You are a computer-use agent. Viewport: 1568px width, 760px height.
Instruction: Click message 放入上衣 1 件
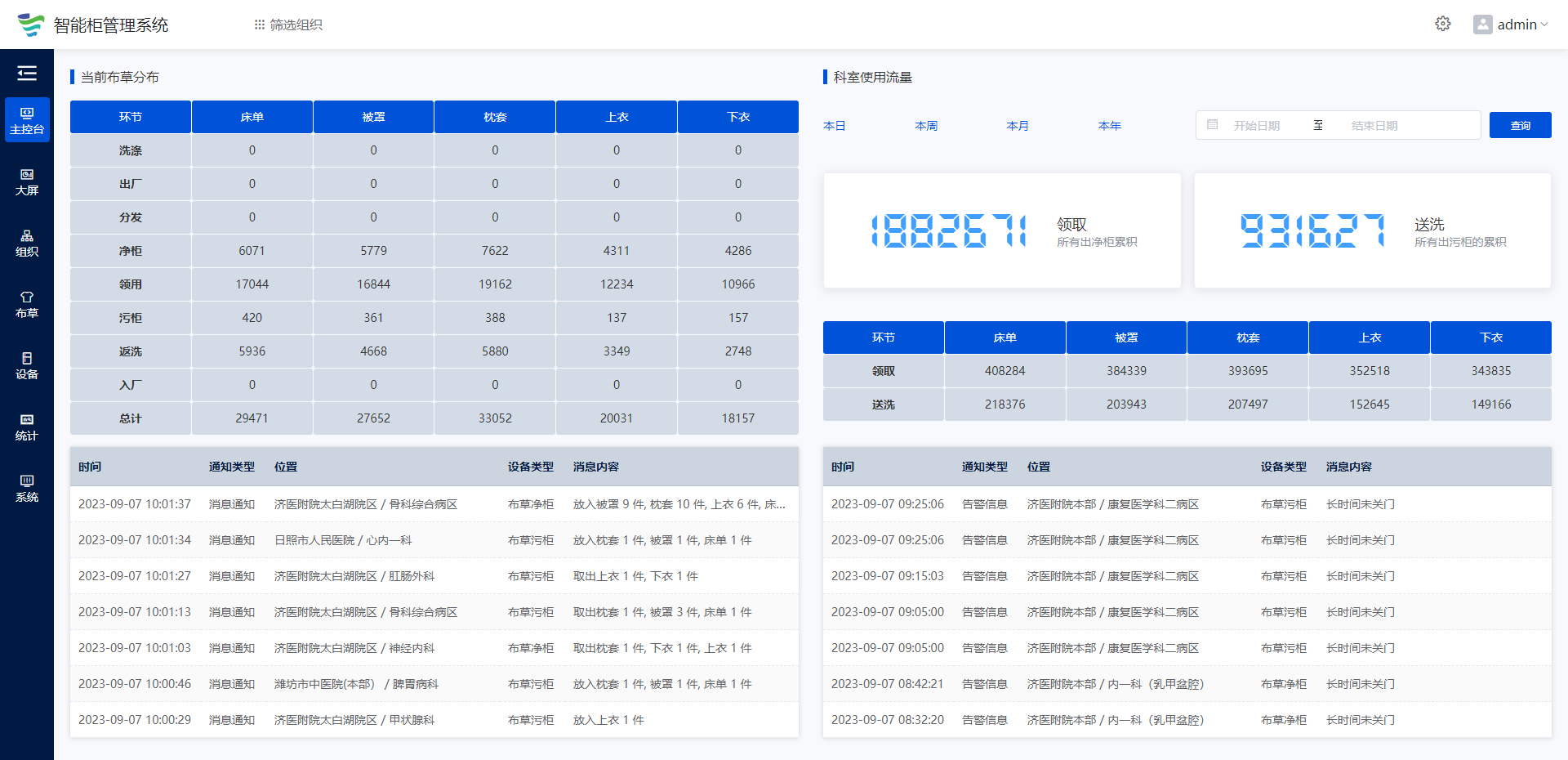[608, 720]
